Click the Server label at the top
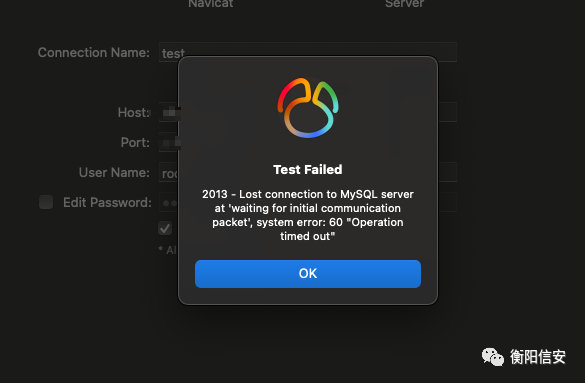This screenshot has height=383, width=585. click(x=404, y=4)
